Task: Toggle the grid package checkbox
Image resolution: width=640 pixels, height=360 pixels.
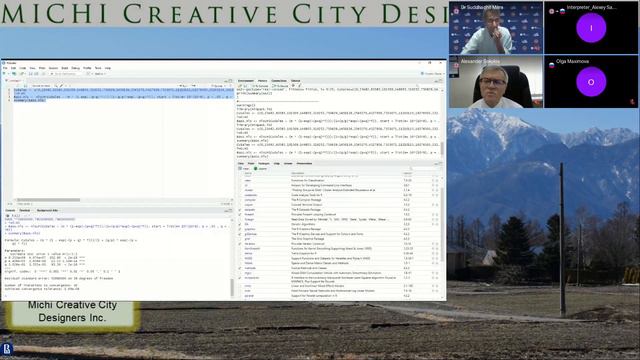Action: [240, 239]
